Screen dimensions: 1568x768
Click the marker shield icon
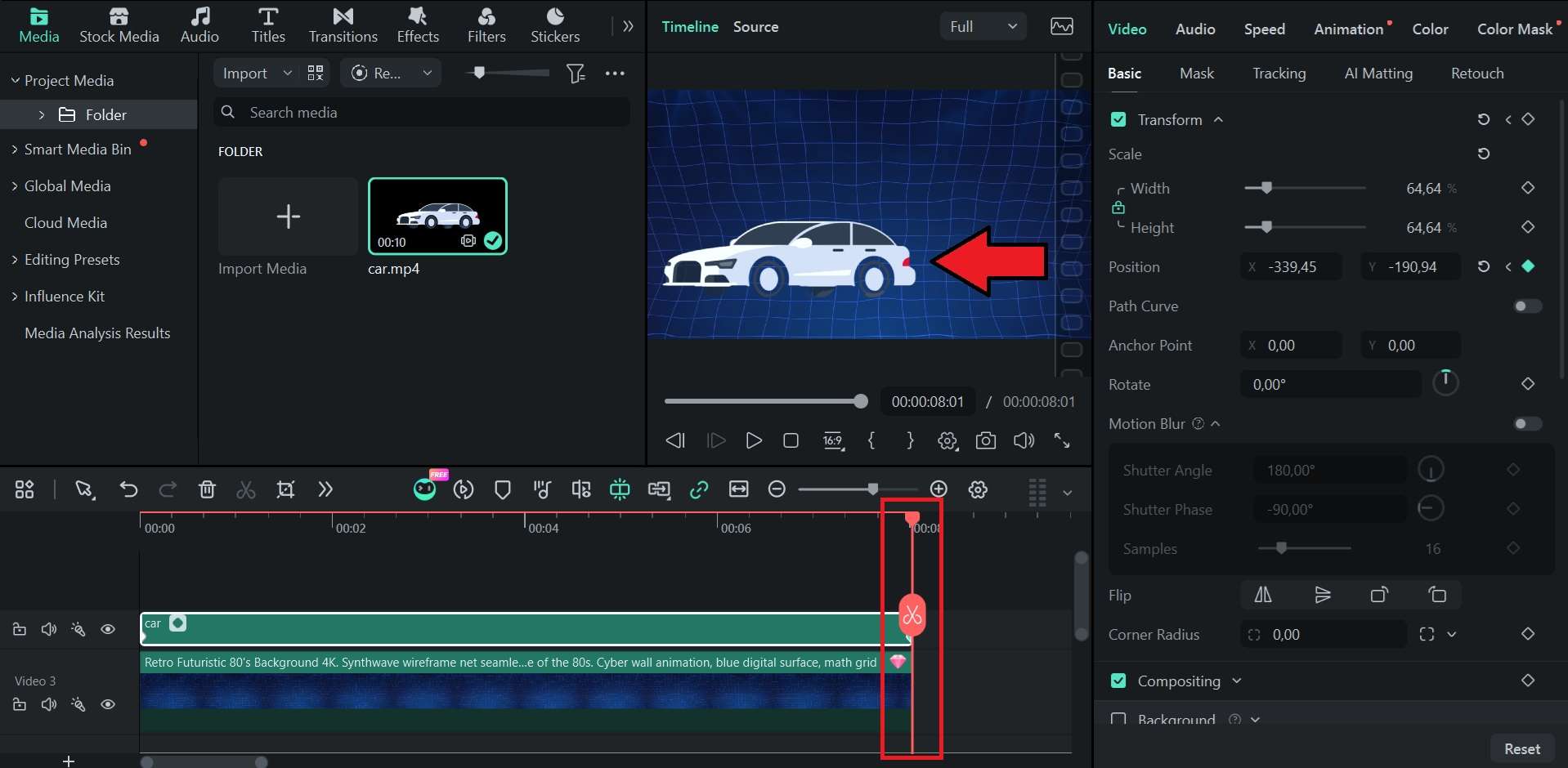pos(503,489)
